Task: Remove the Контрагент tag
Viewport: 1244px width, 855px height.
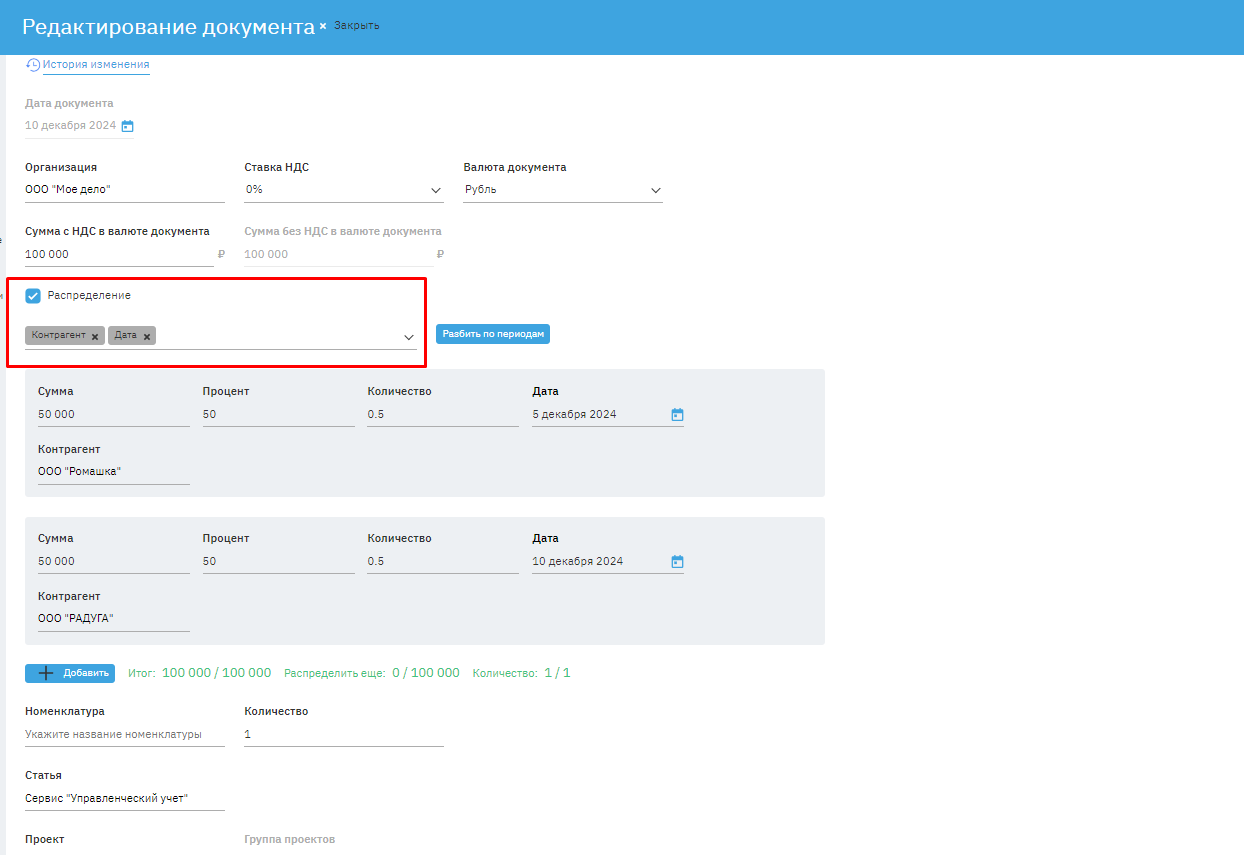Action: (95, 337)
